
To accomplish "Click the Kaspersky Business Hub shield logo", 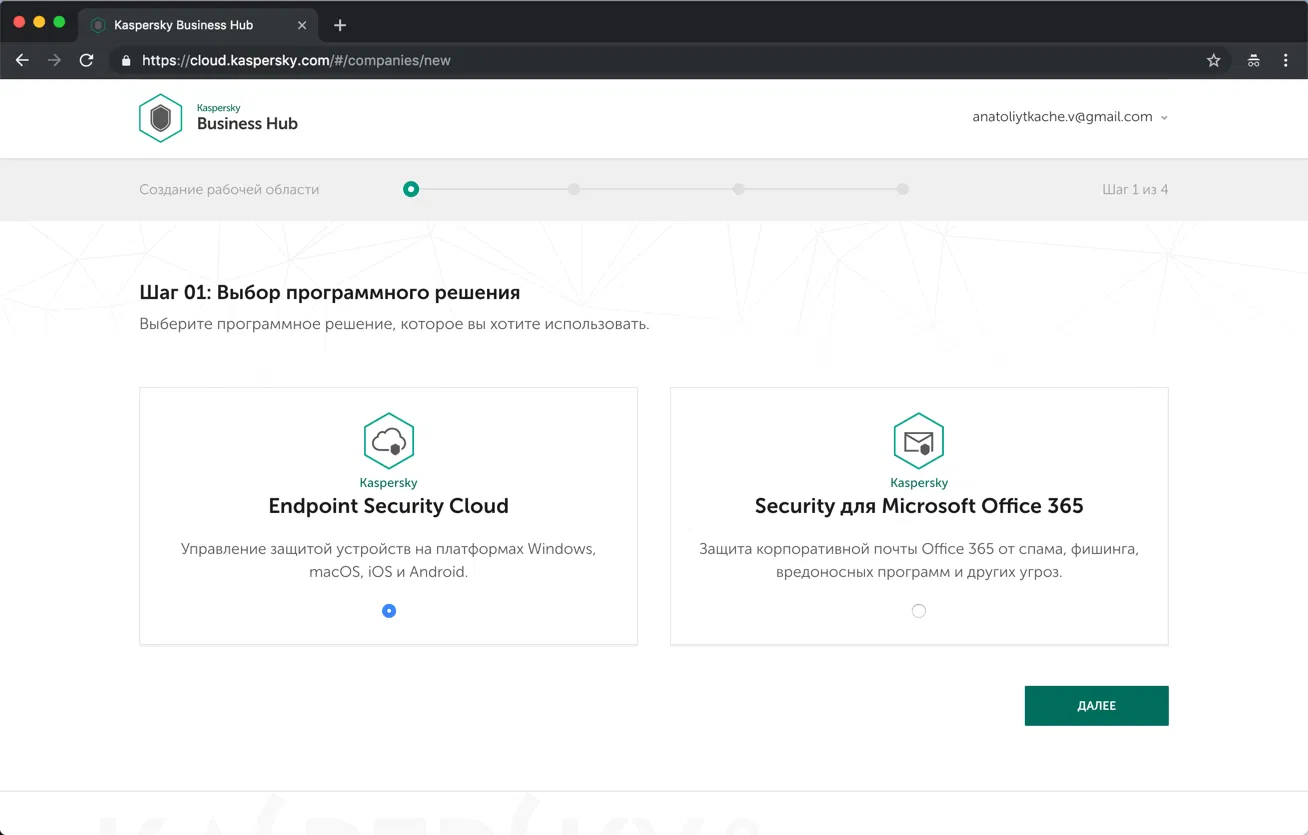I will click(160, 117).
